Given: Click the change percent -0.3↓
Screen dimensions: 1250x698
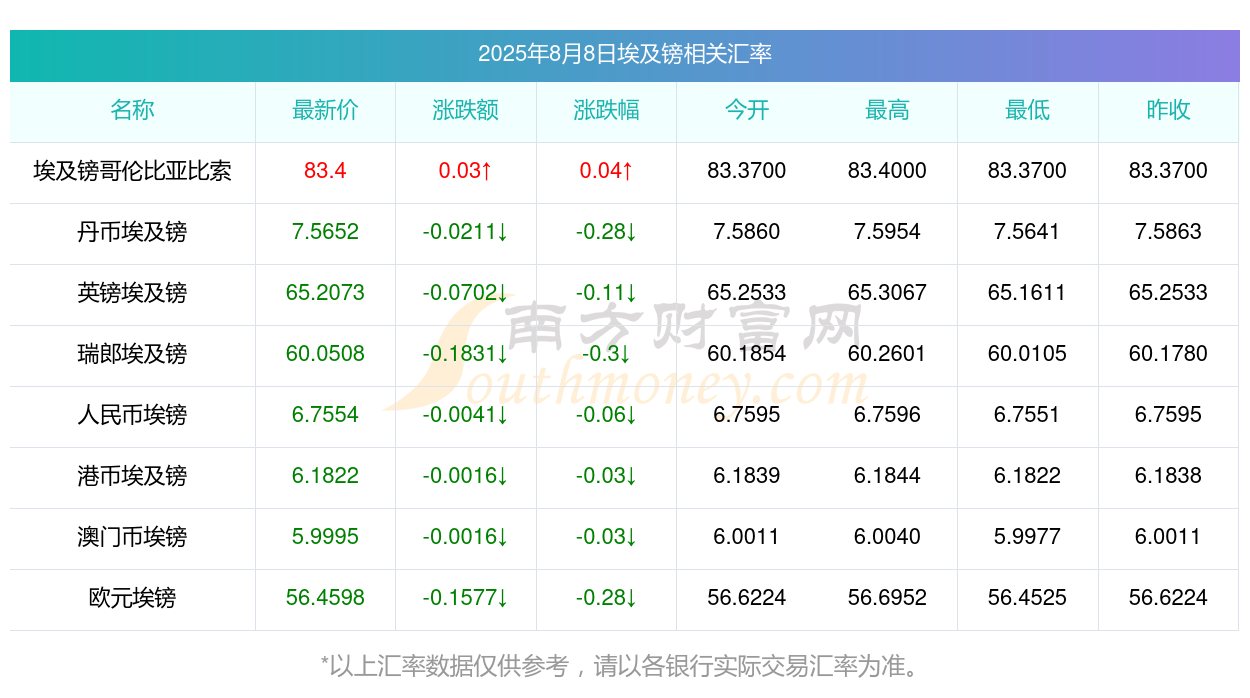Looking at the screenshot, I should (x=606, y=354).
